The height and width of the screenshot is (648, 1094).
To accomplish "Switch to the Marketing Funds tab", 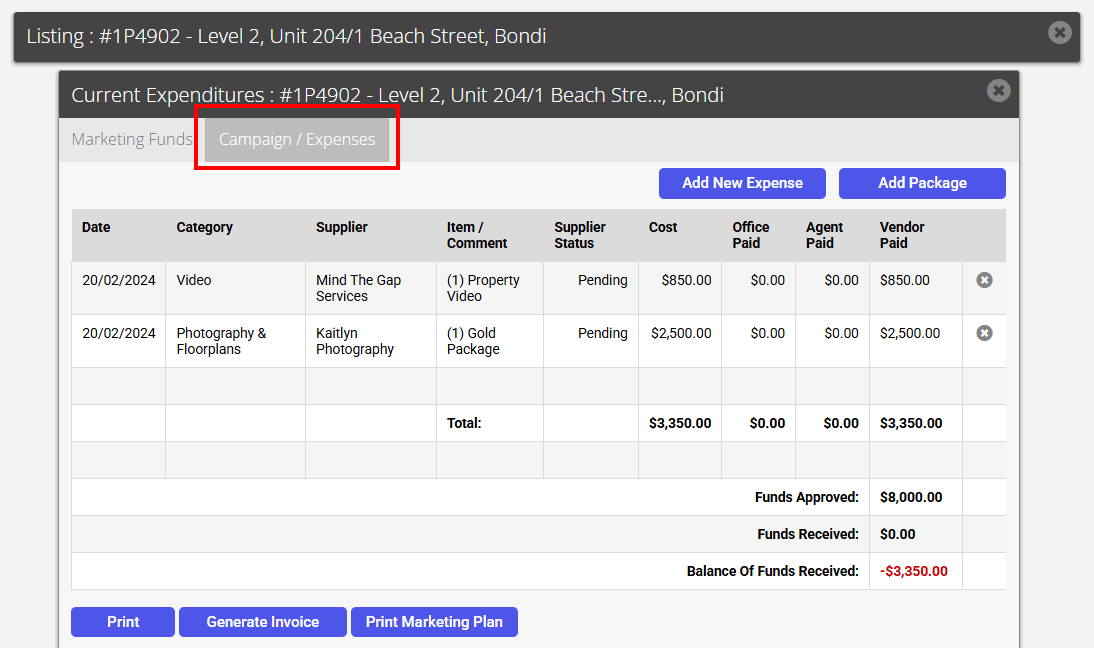I will point(132,140).
